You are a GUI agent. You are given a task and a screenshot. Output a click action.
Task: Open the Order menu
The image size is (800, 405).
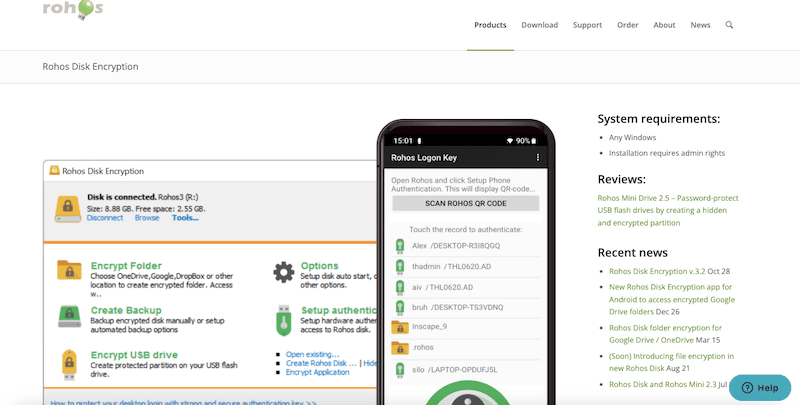point(628,25)
